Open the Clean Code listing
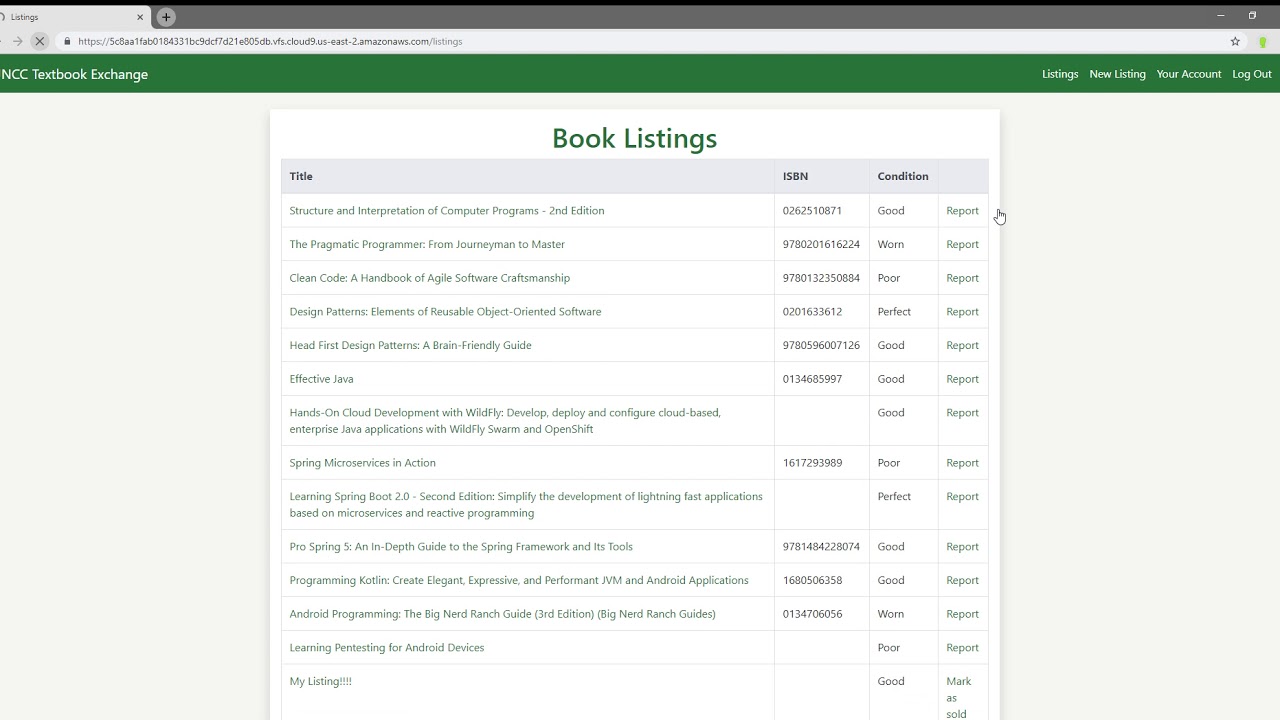 430,278
